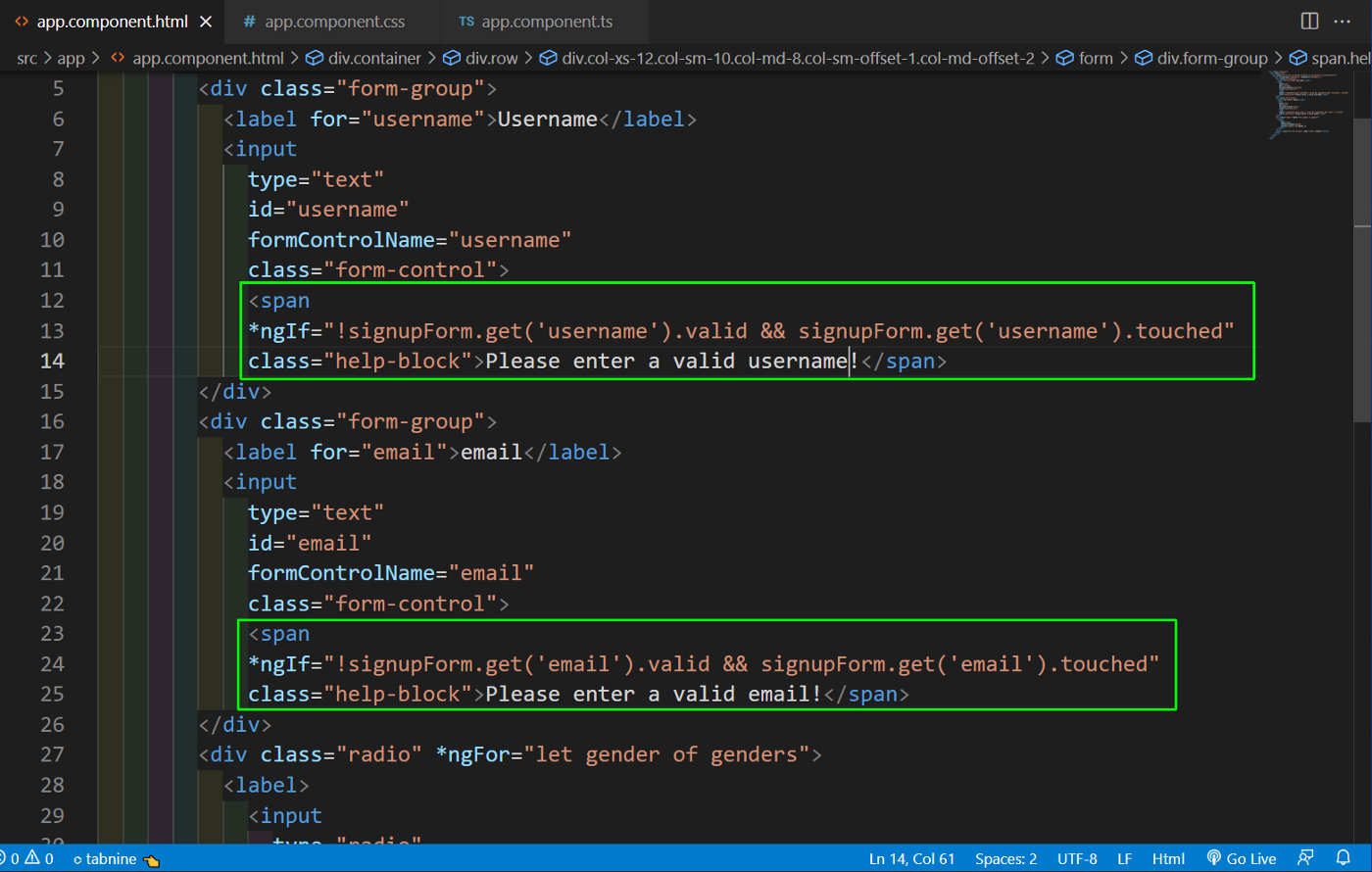Click the HTML icon on app.component.html tab

coord(22,22)
